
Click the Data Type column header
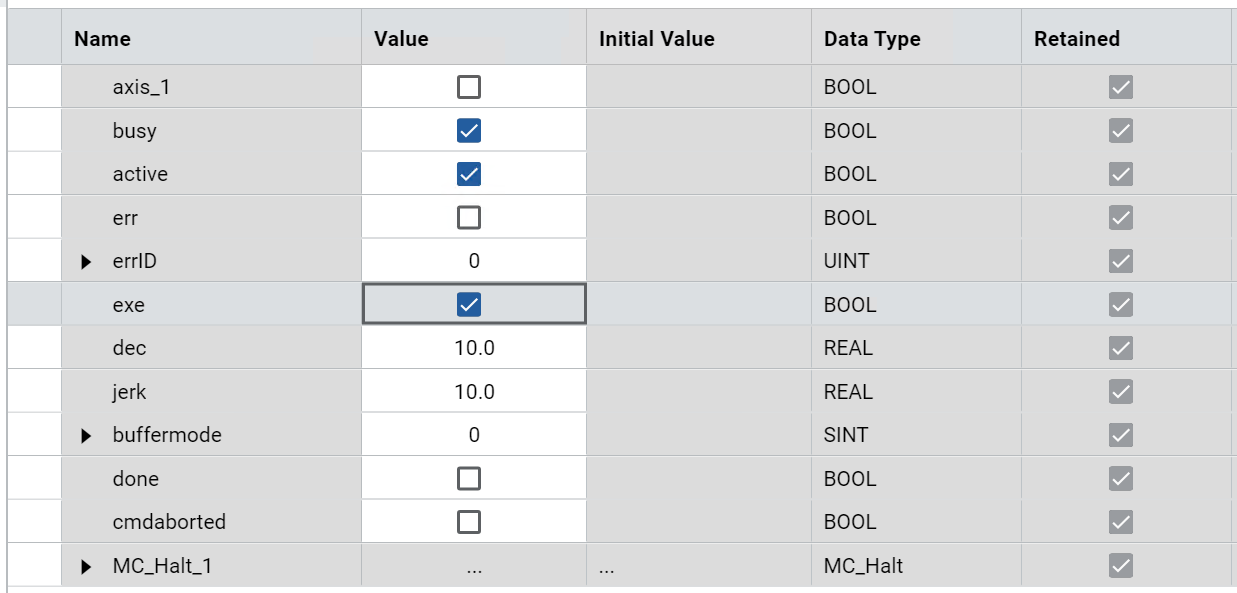point(872,39)
